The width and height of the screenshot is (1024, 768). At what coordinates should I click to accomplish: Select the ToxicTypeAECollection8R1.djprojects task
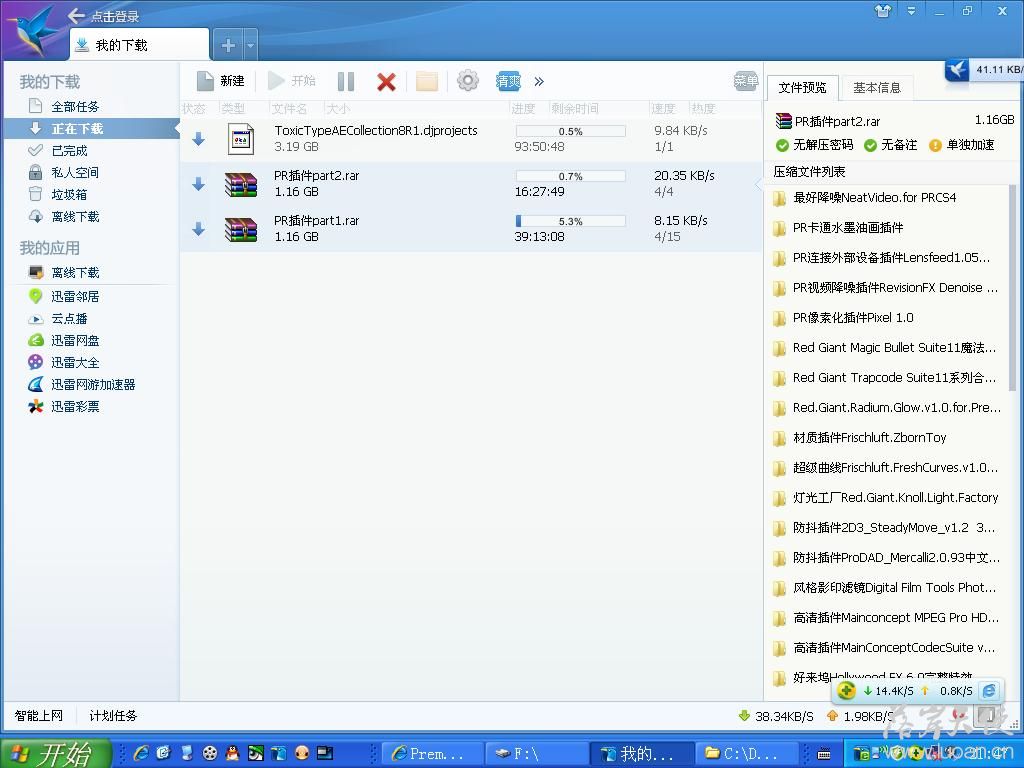click(x=471, y=138)
